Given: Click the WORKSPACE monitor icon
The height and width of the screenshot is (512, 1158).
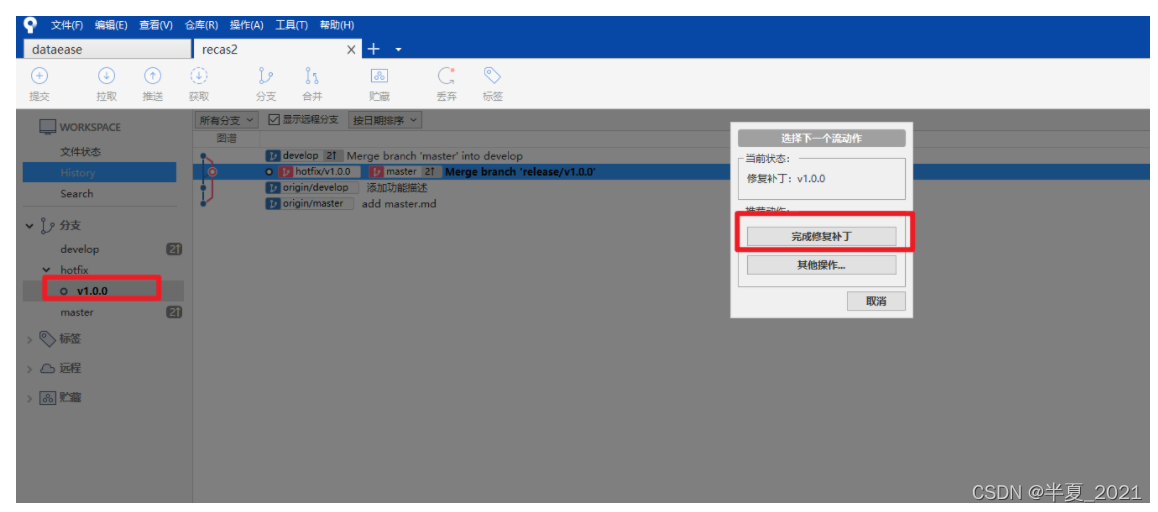Looking at the screenshot, I should [47, 127].
